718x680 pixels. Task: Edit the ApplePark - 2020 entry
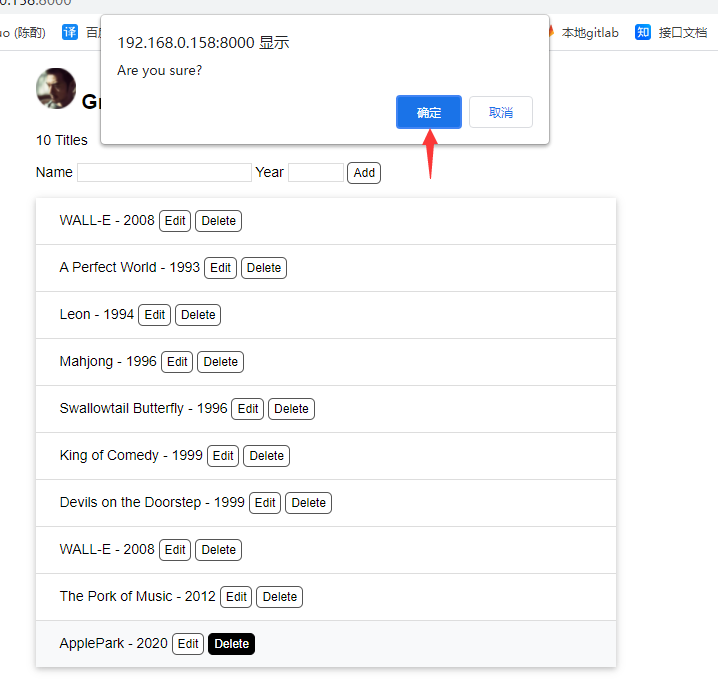coord(188,644)
